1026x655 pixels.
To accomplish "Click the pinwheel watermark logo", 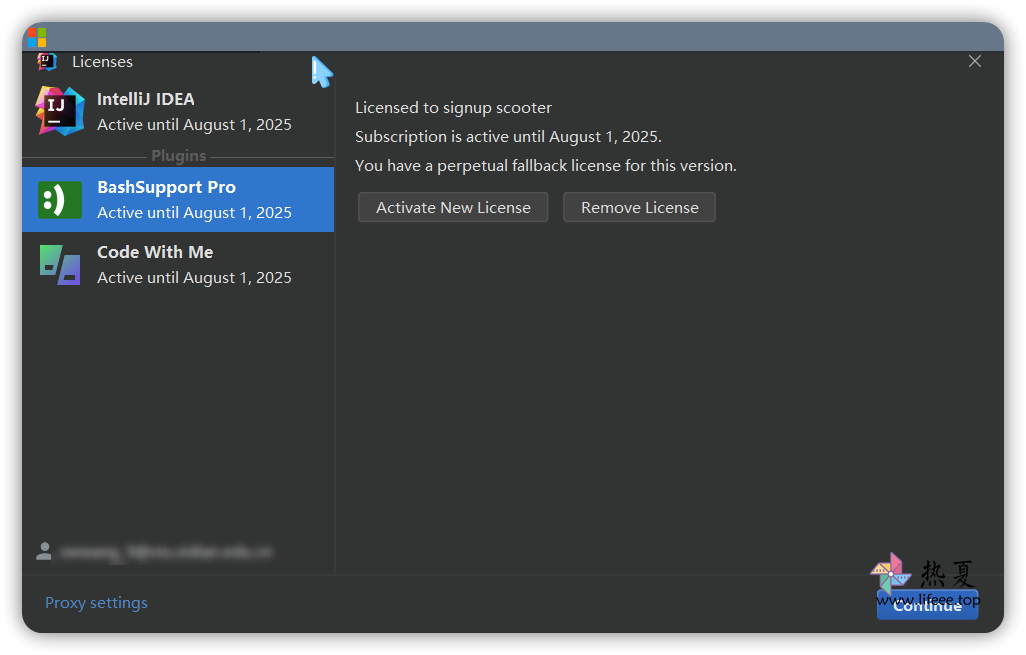I will (889, 573).
